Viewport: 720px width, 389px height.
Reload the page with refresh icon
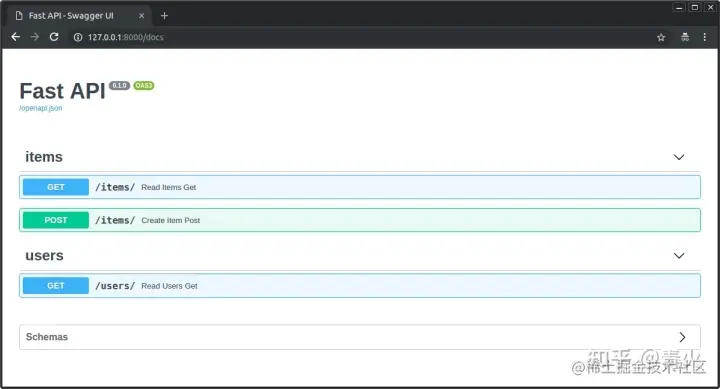54,37
